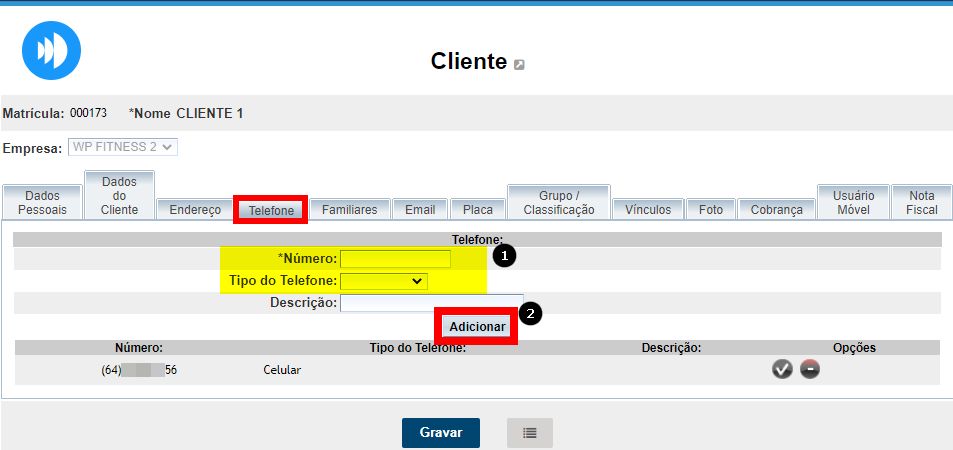Select the Grupo / Classificação tab
The image size is (953, 450).
tap(559, 203)
